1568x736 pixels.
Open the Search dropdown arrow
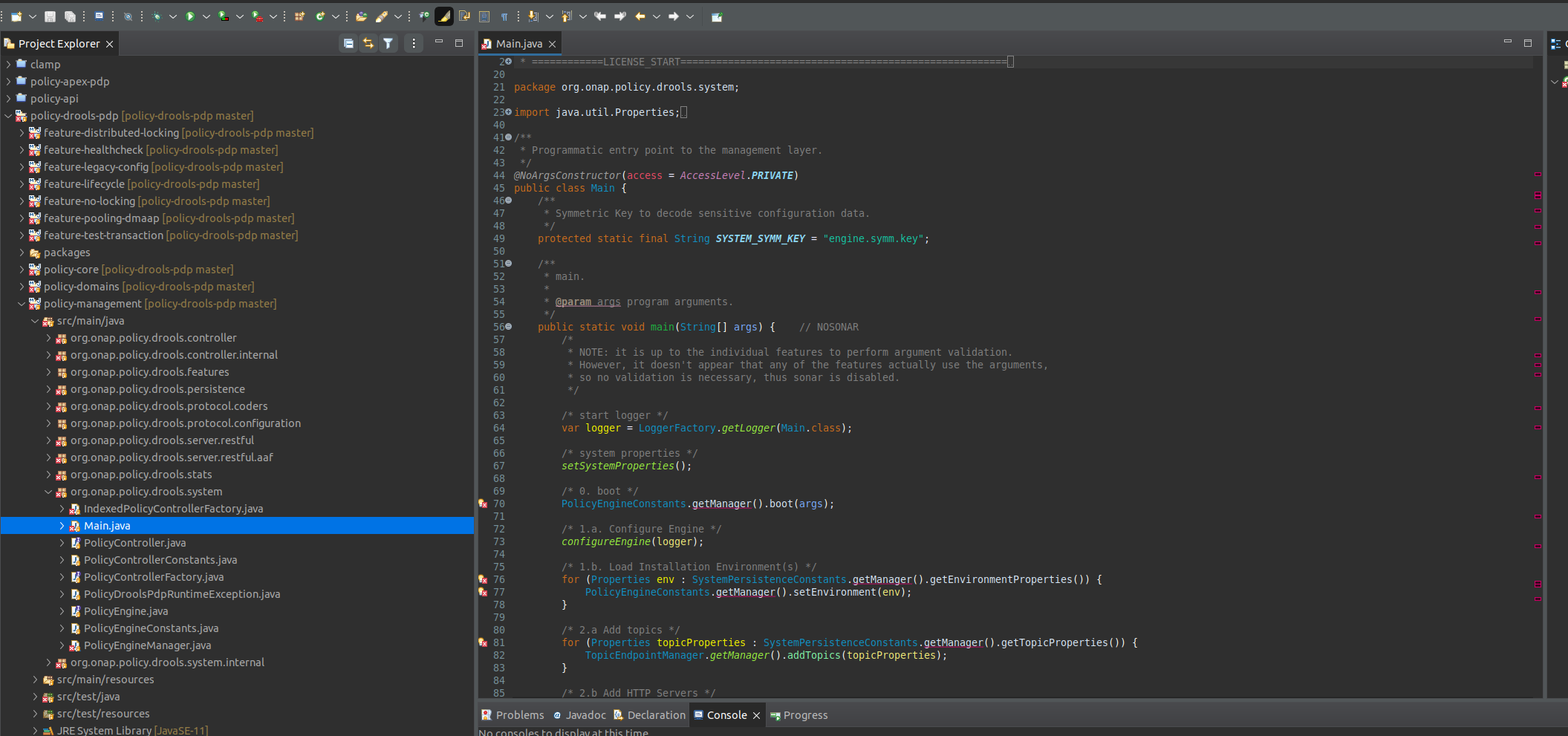[398, 16]
